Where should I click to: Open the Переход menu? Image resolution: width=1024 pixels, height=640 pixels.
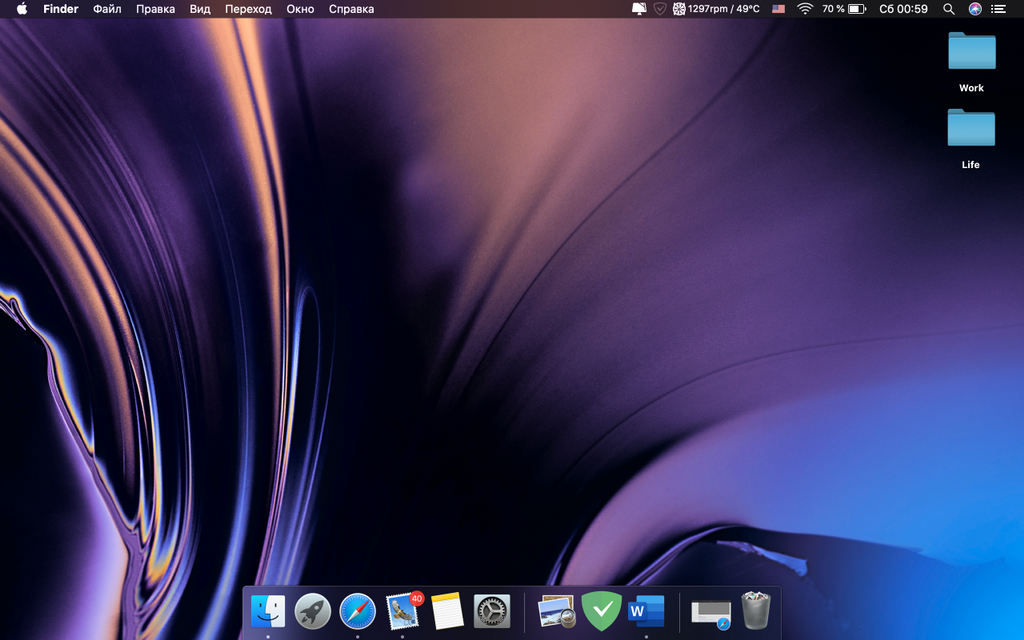pyautogui.click(x=248, y=9)
